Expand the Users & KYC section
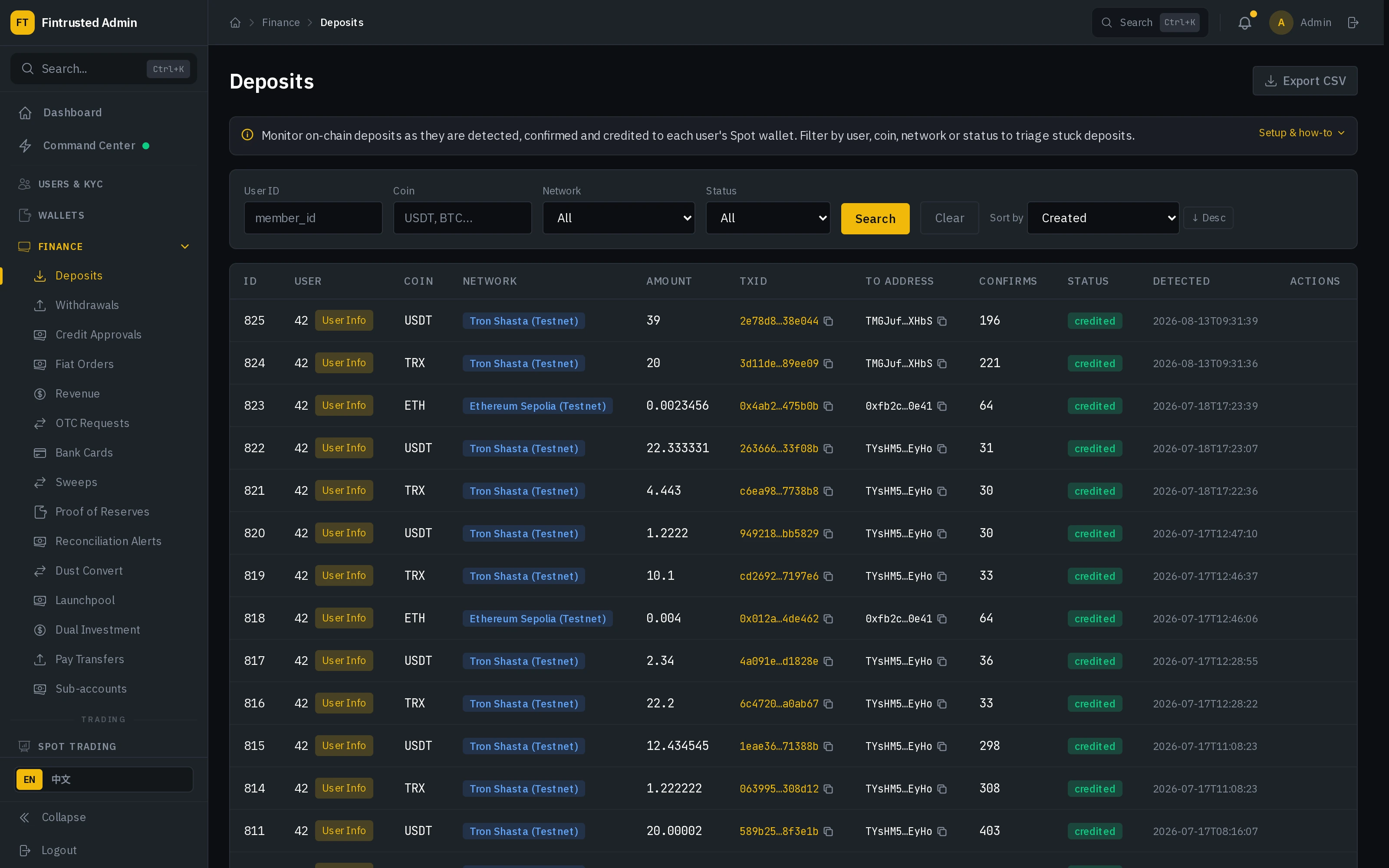Viewport: 1389px width, 868px height. coord(104,184)
